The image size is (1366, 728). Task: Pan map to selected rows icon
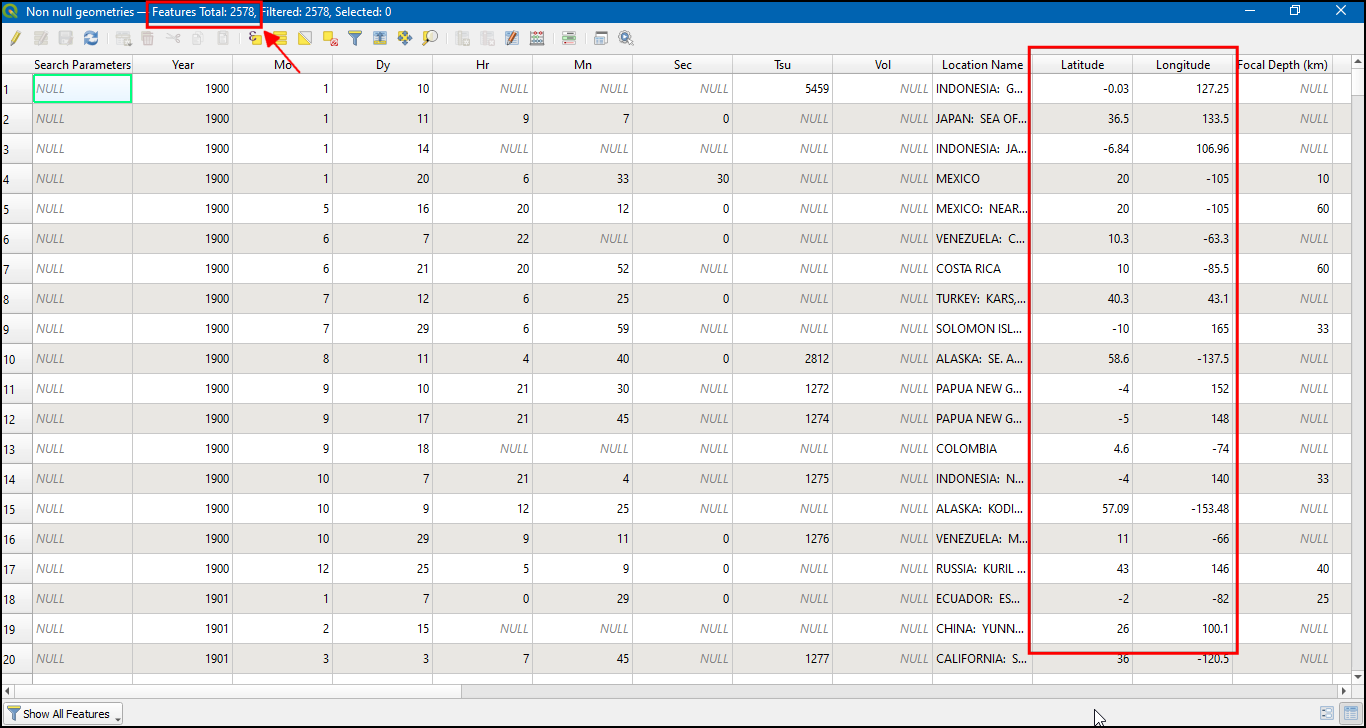[405, 39]
